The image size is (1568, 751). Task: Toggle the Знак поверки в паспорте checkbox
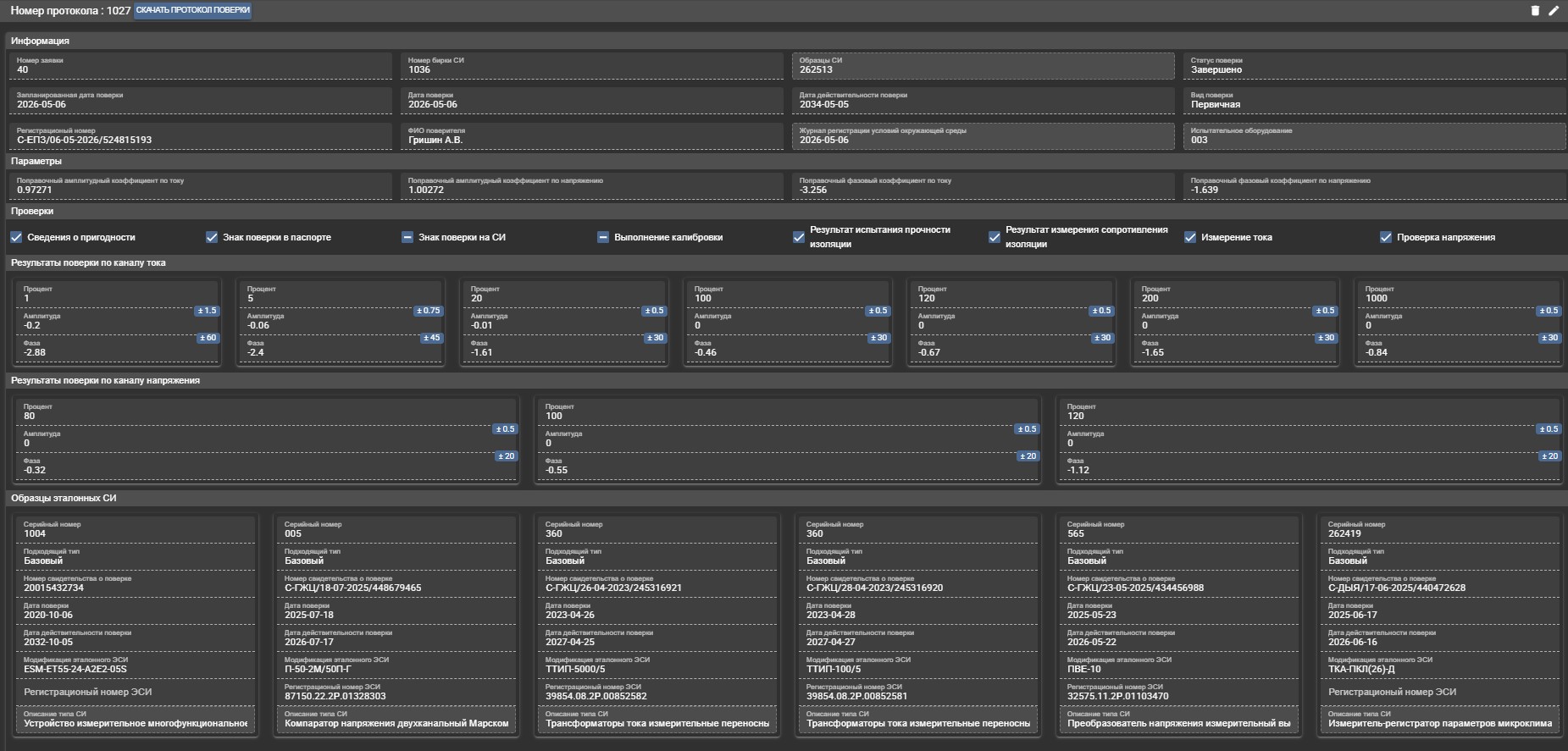point(212,237)
